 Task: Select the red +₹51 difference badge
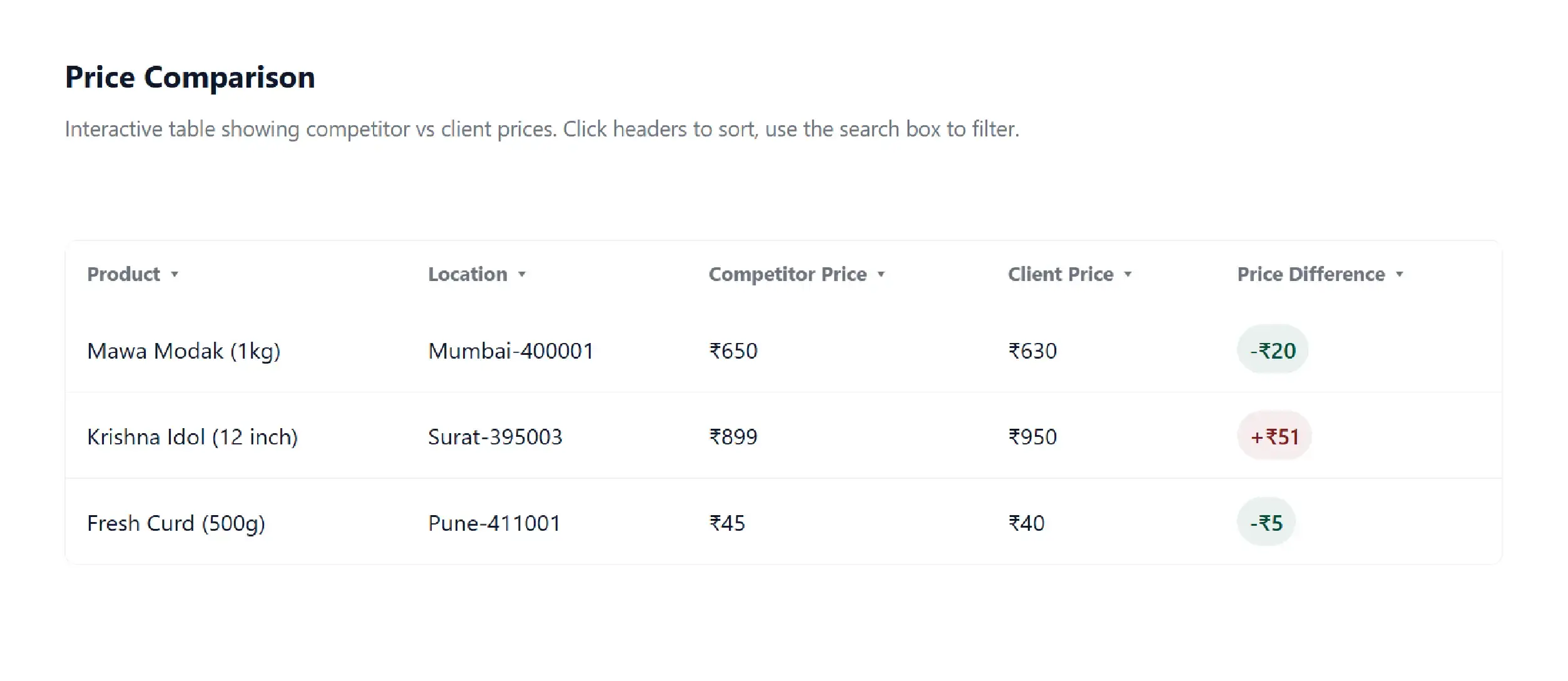pyautogui.click(x=1275, y=436)
